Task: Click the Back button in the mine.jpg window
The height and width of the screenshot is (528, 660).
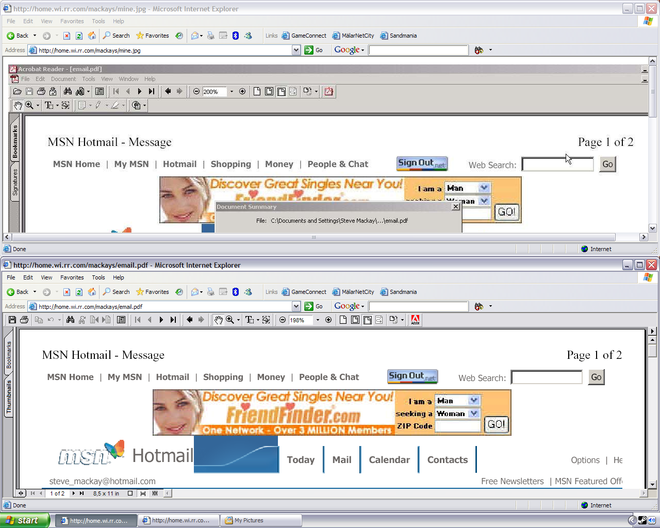Action: point(18,36)
